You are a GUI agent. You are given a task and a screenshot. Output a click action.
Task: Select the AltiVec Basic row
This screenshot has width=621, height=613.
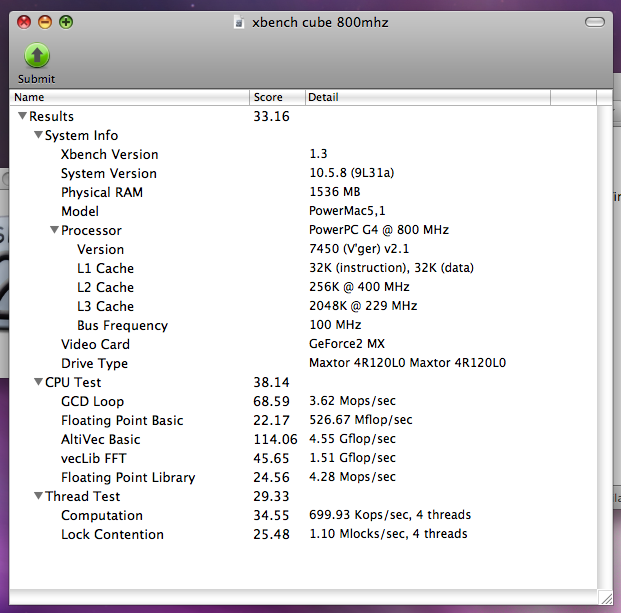303,439
